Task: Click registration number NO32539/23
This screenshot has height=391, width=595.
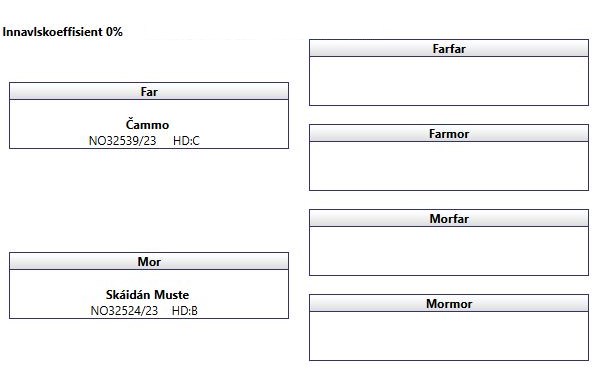Action: click(x=122, y=141)
